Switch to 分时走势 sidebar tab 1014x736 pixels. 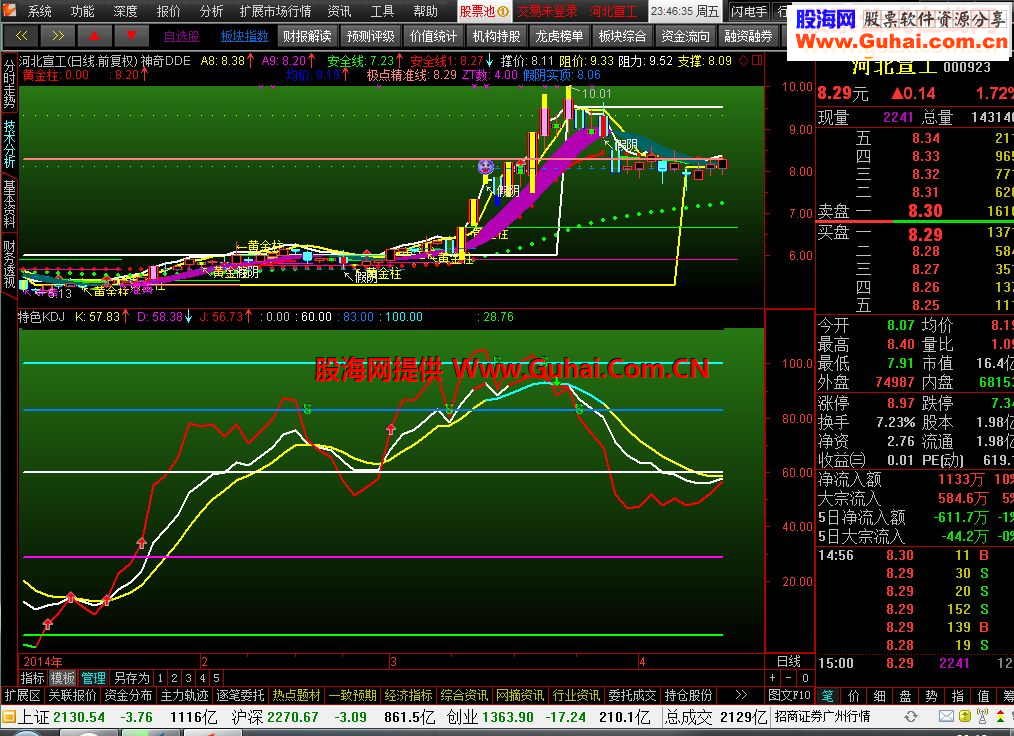9,83
